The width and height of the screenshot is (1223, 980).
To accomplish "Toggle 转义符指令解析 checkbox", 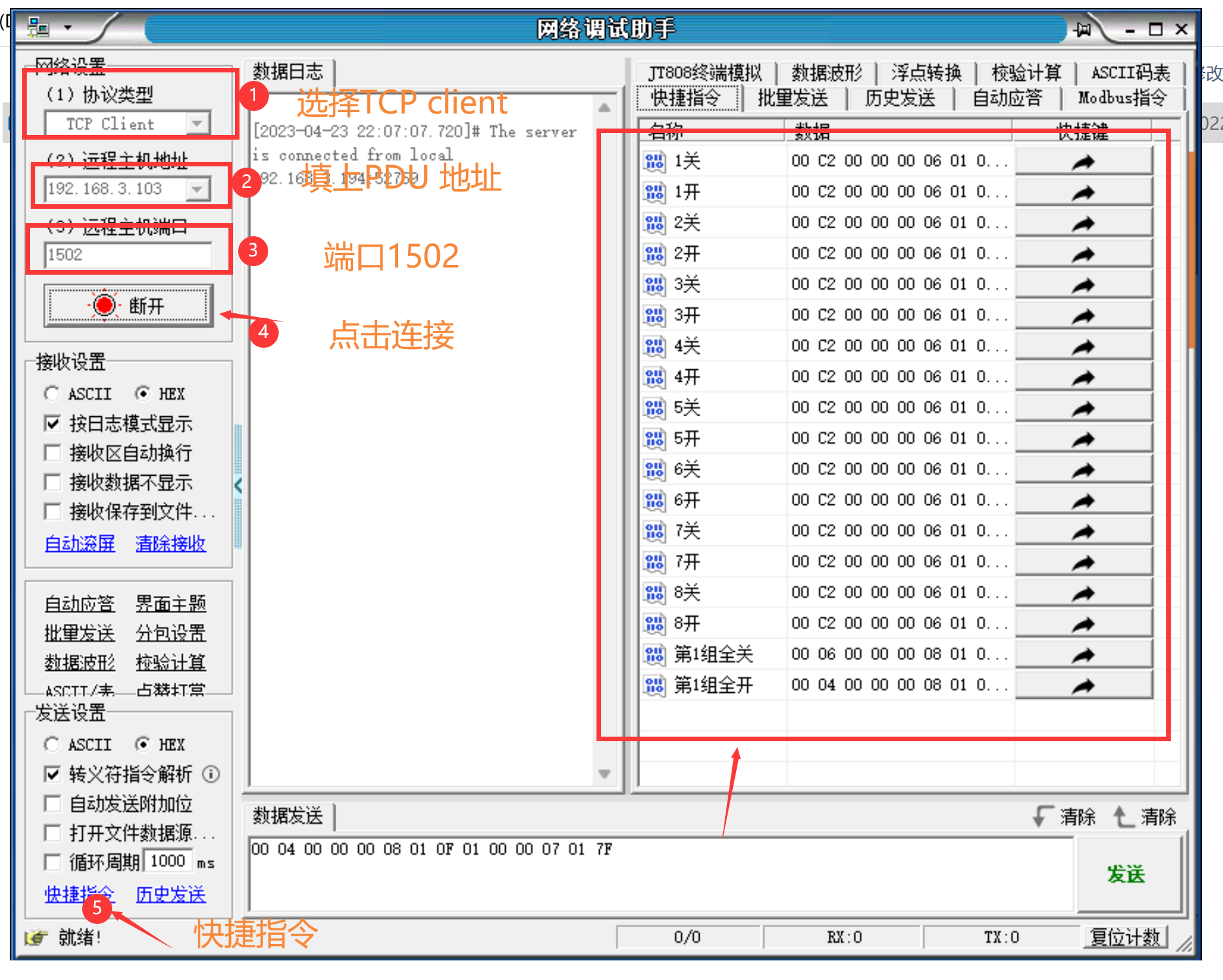I will pyautogui.click(x=52, y=774).
